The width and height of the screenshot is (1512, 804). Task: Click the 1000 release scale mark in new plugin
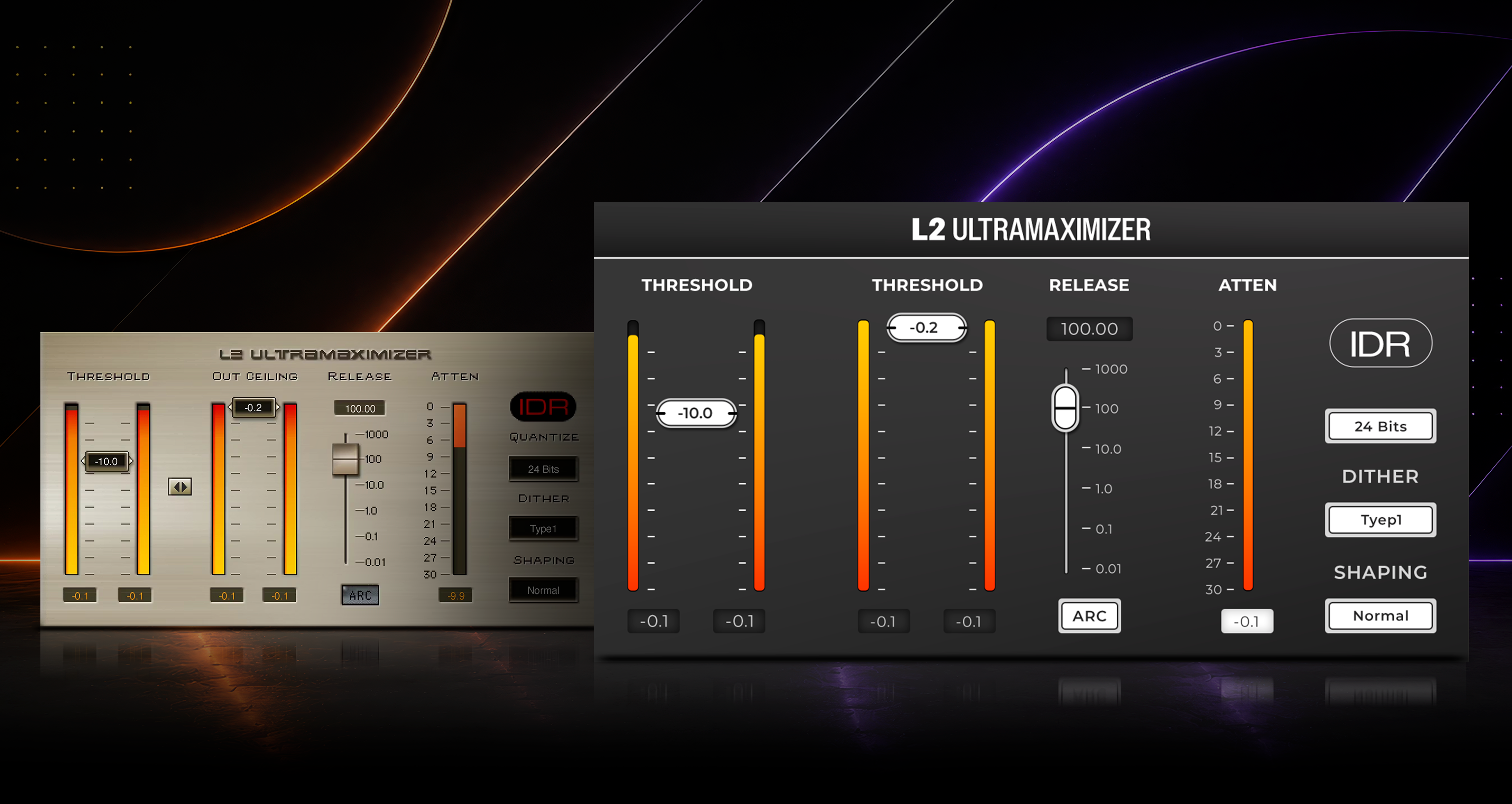coord(1111,369)
